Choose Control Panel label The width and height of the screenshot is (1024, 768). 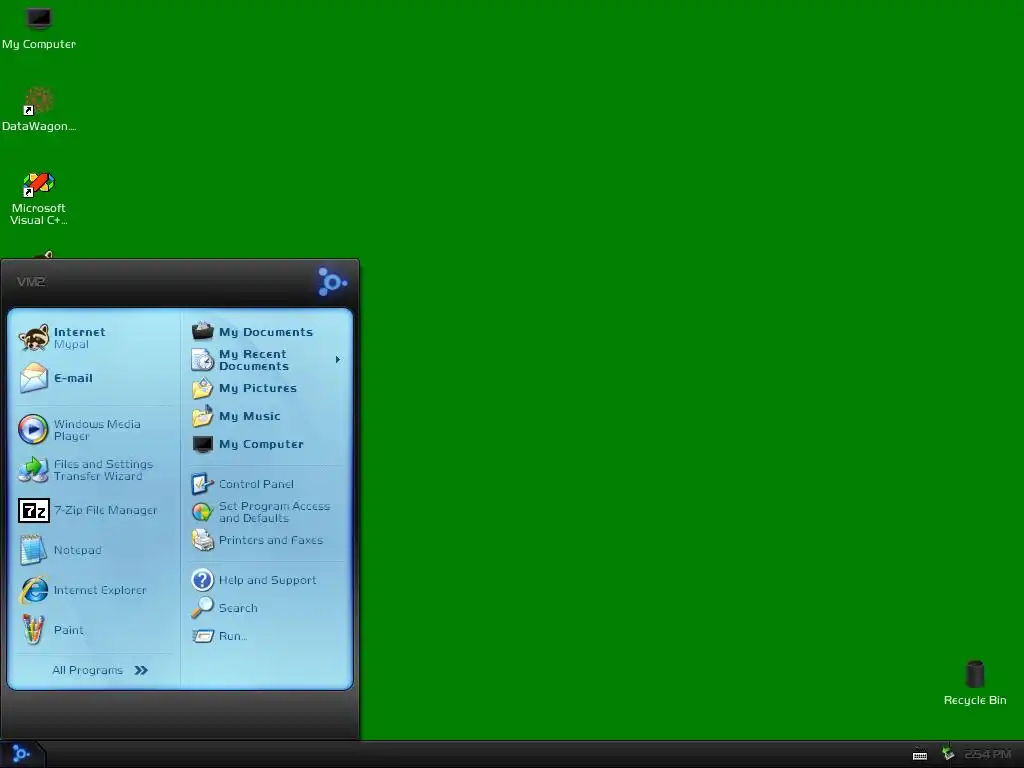point(256,484)
